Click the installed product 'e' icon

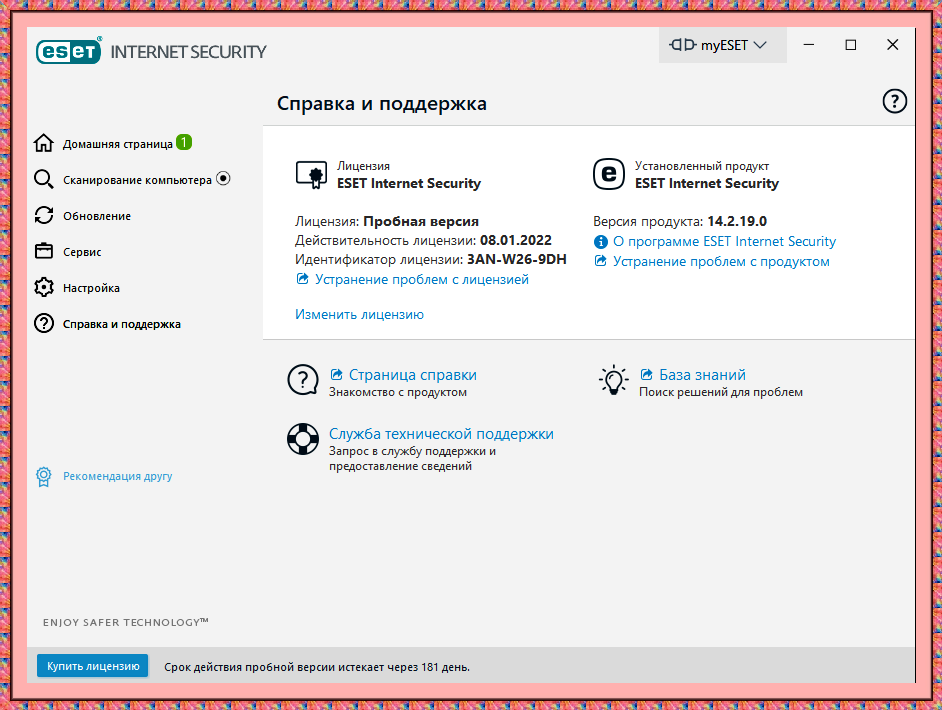tap(609, 174)
